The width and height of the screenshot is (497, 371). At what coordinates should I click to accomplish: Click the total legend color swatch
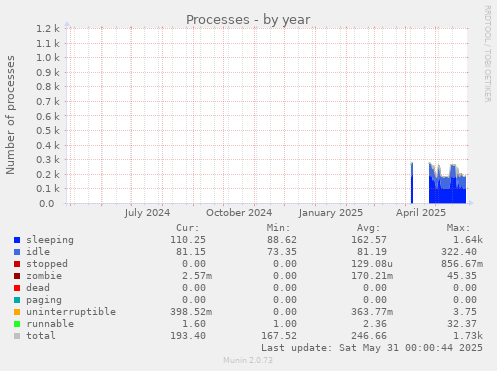(x=17, y=336)
